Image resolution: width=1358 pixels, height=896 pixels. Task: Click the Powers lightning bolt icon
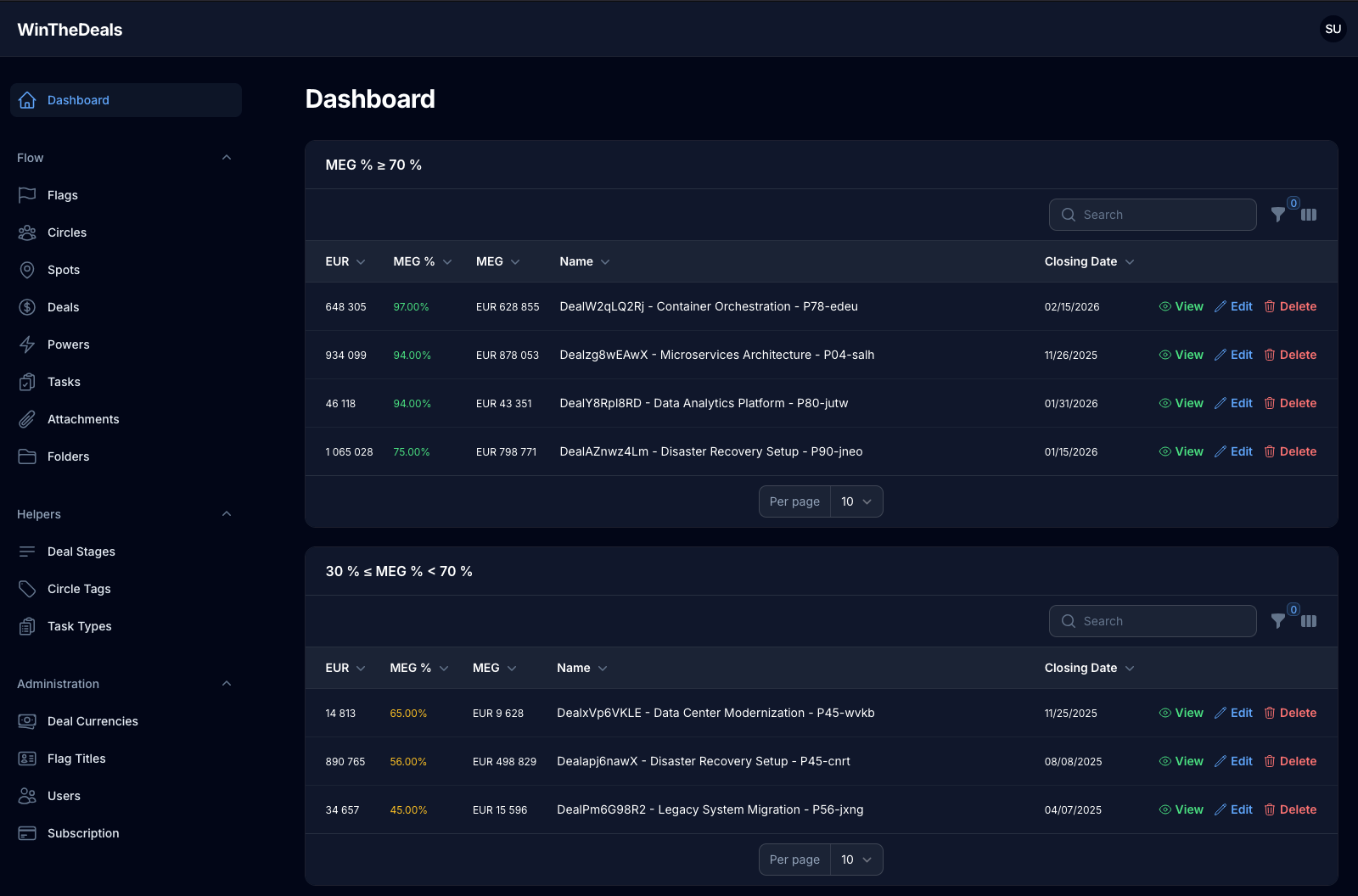[27, 344]
